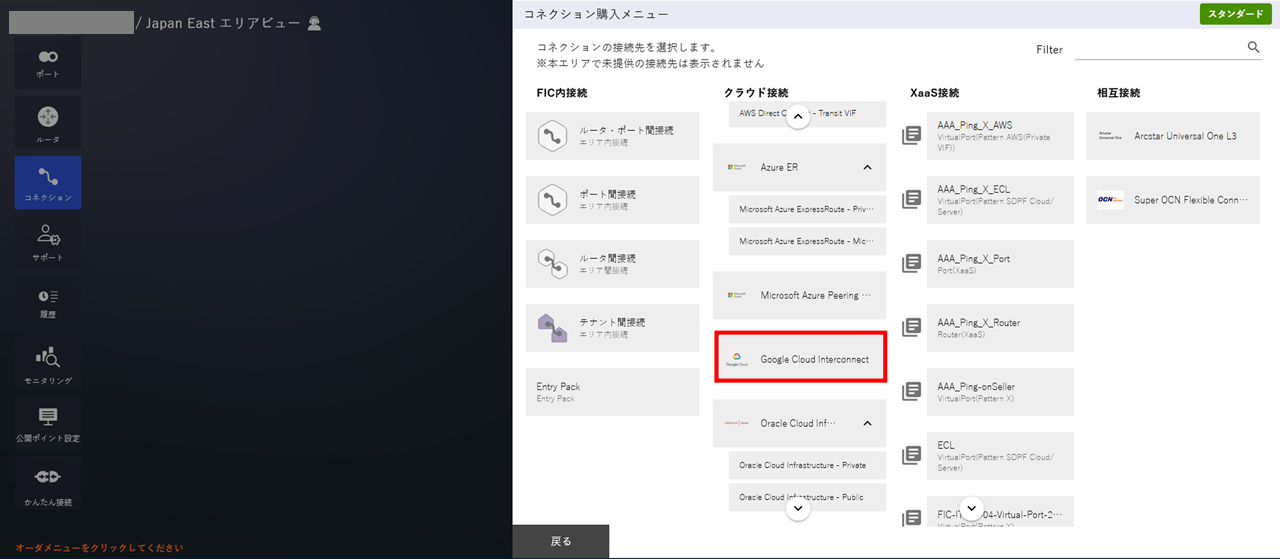Open the モニタリング monitoring icon
The width and height of the screenshot is (1280, 559).
pos(48,365)
